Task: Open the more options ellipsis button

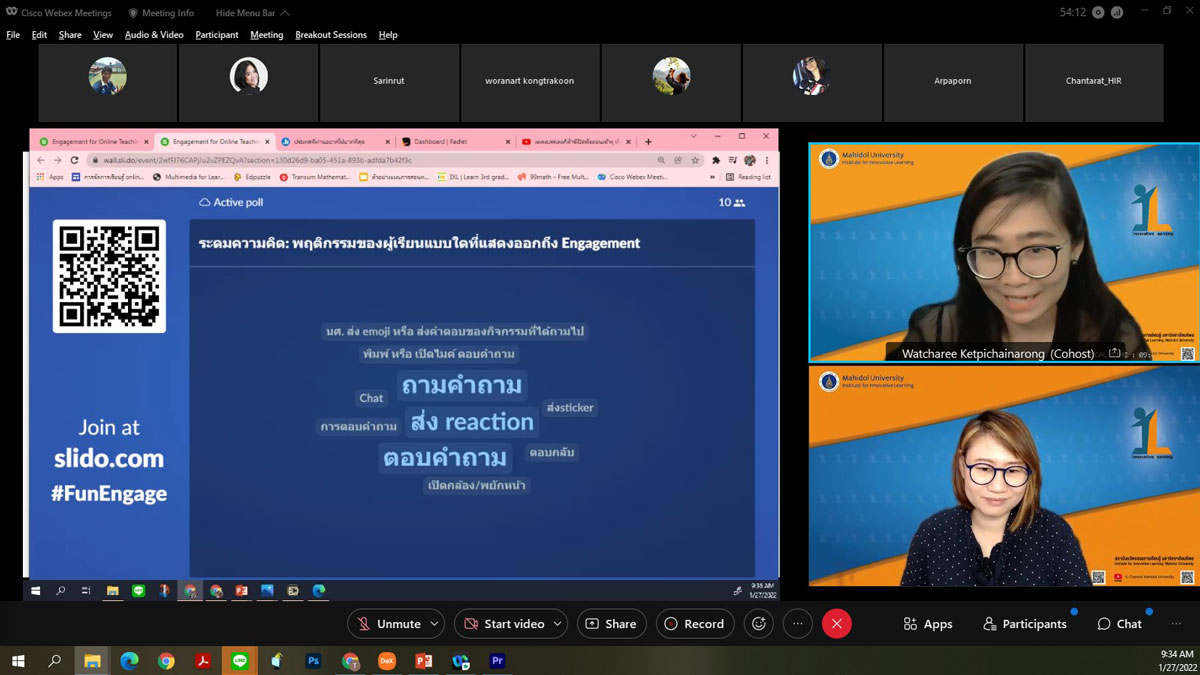Action: 797,624
